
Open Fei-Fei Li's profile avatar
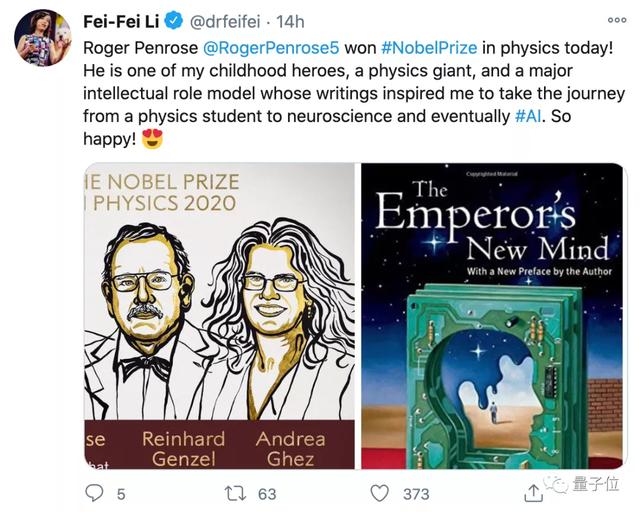42,38
